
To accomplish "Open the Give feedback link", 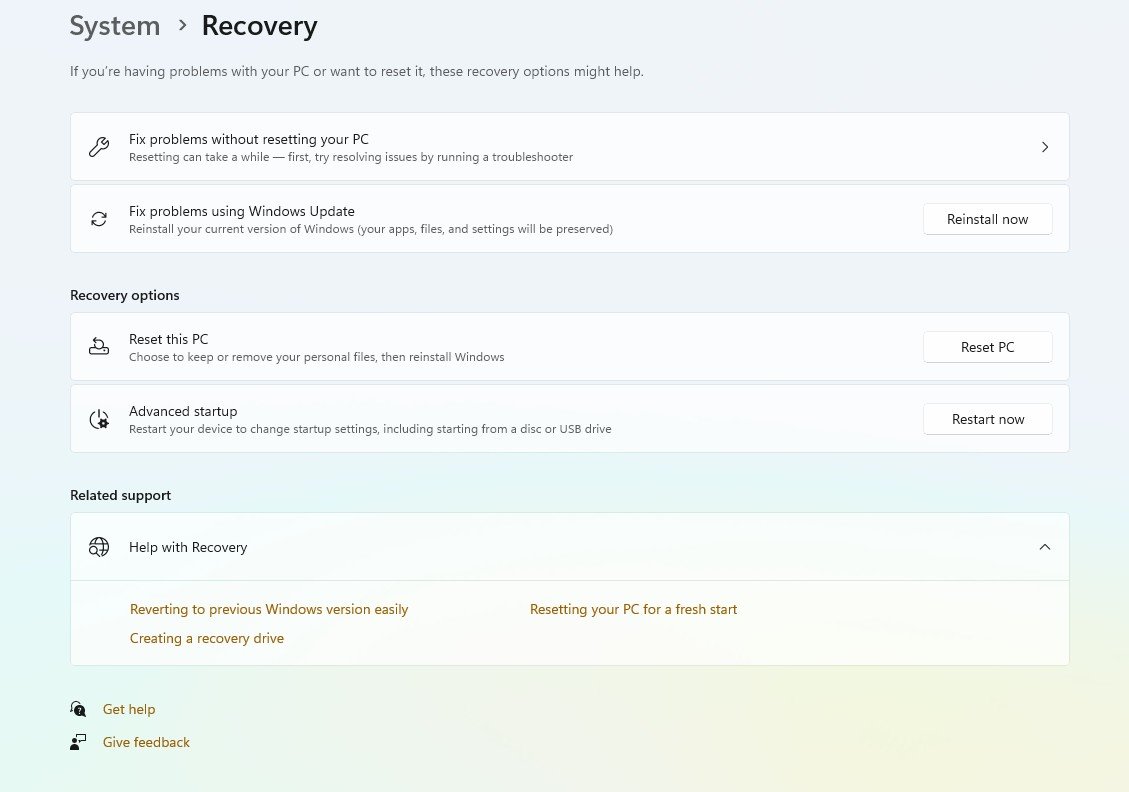I will coord(146,742).
